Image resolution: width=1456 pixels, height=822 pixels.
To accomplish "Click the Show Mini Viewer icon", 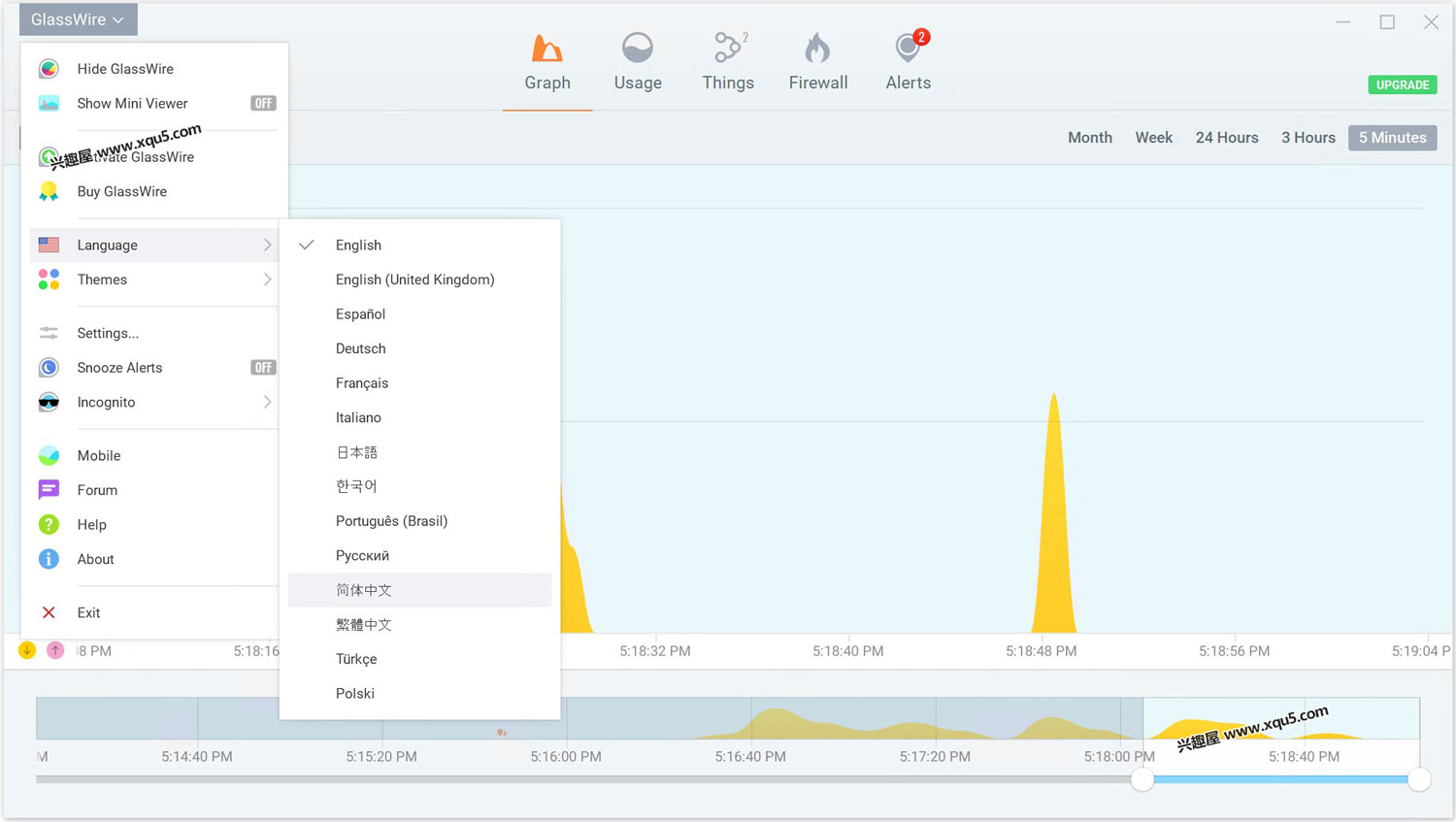I will tap(49, 103).
